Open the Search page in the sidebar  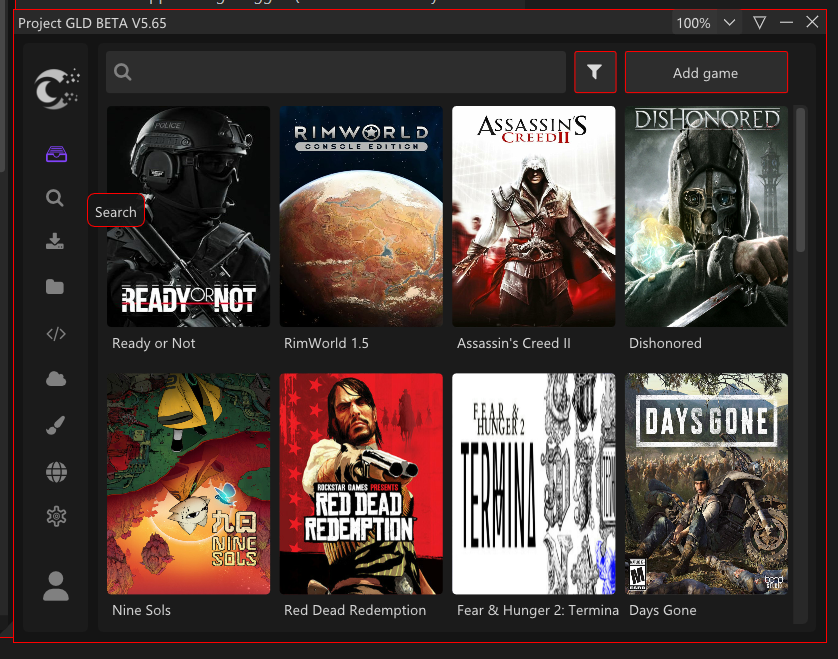pyautogui.click(x=55, y=198)
